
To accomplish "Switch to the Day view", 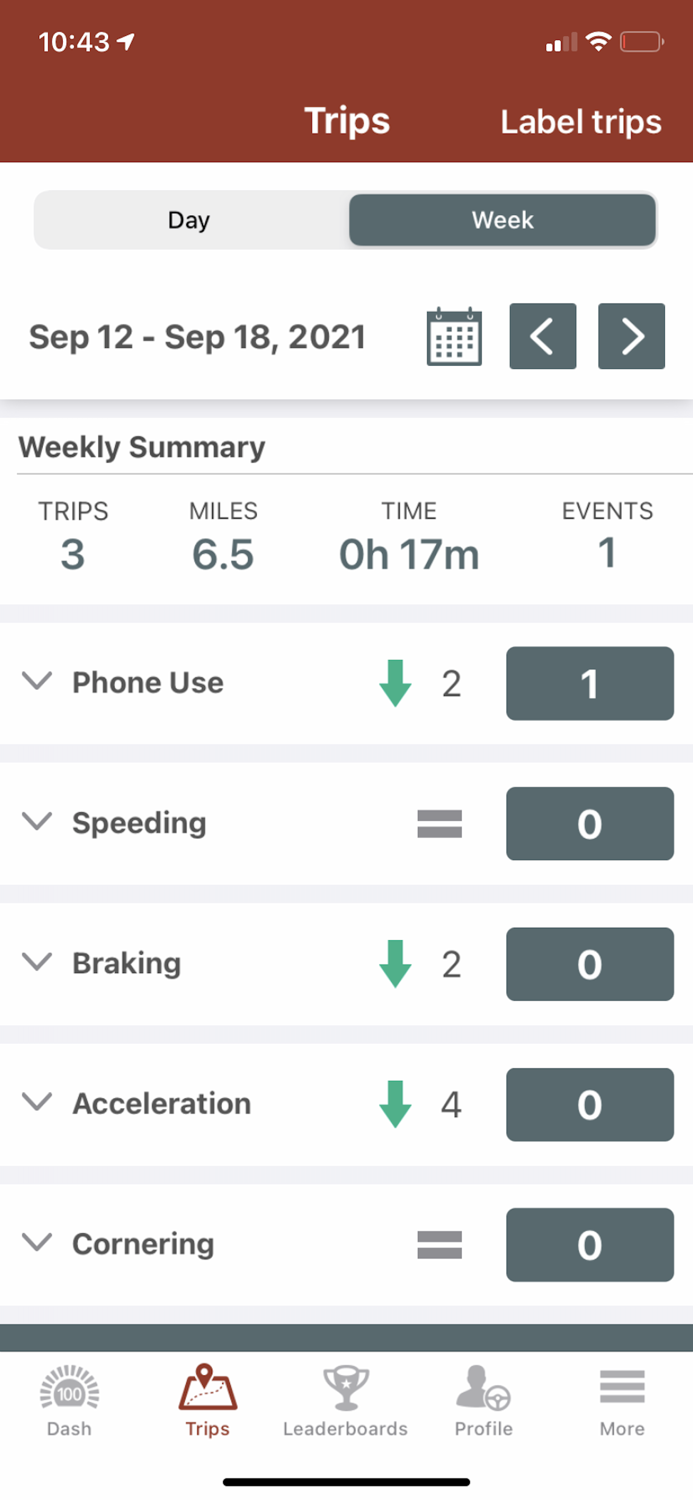I will (x=189, y=220).
